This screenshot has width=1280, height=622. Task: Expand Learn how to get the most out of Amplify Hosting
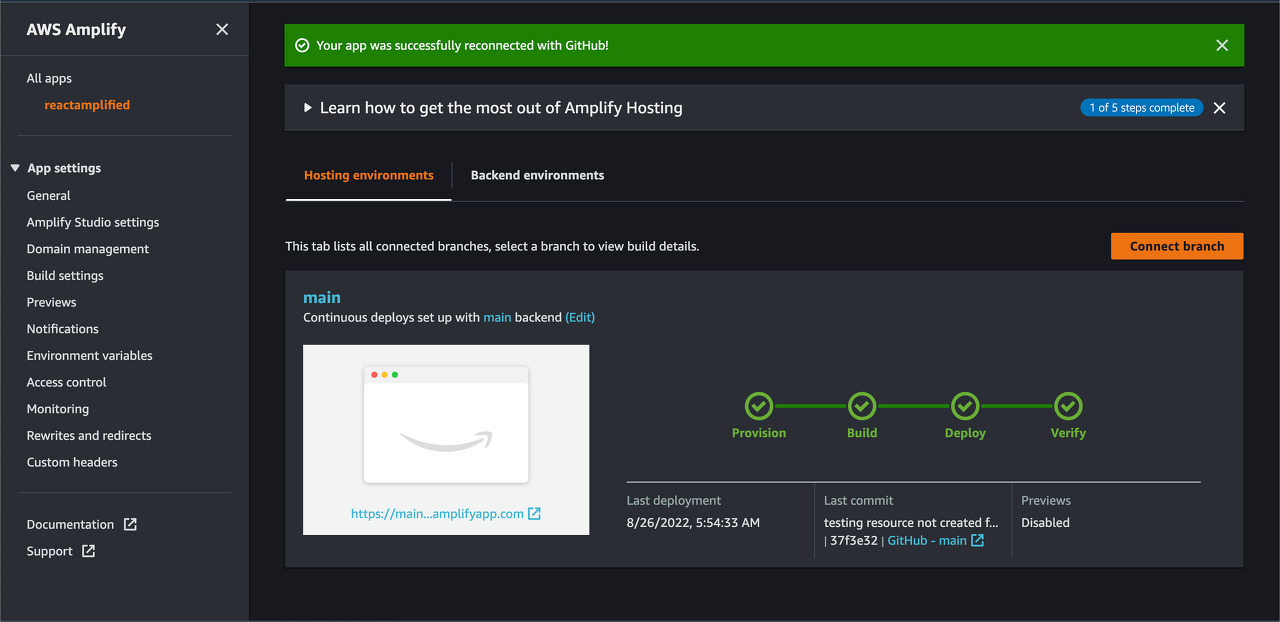(x=308, y=108)
